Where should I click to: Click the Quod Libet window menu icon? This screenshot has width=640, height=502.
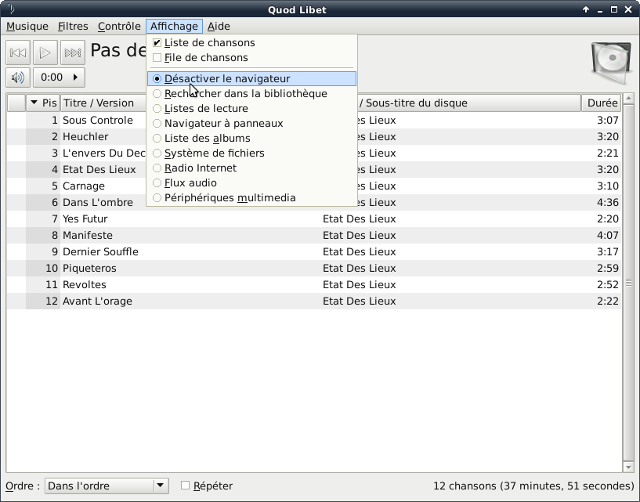[9, 9]
